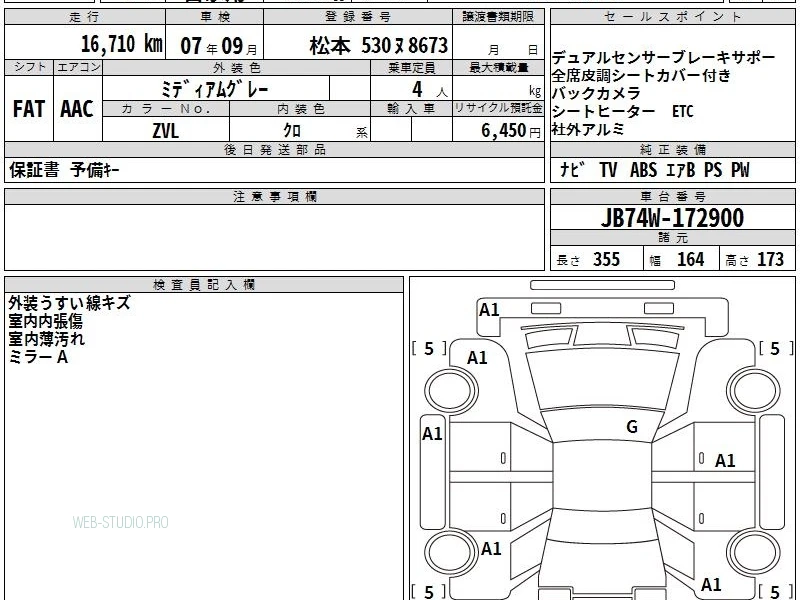The width and height of the screenshot is (800, 600).
Task: Click the 輸入車 header
Action: pos(411,108)
